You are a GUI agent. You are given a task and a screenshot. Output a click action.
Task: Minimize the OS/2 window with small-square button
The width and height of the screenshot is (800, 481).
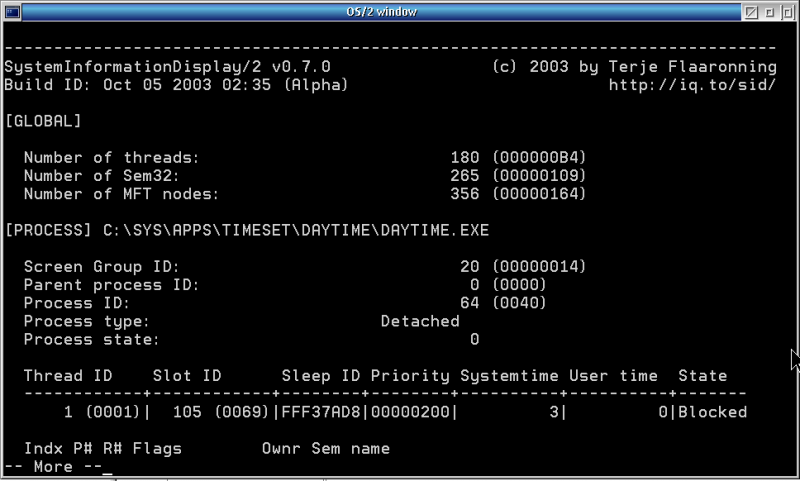point(769,12)
